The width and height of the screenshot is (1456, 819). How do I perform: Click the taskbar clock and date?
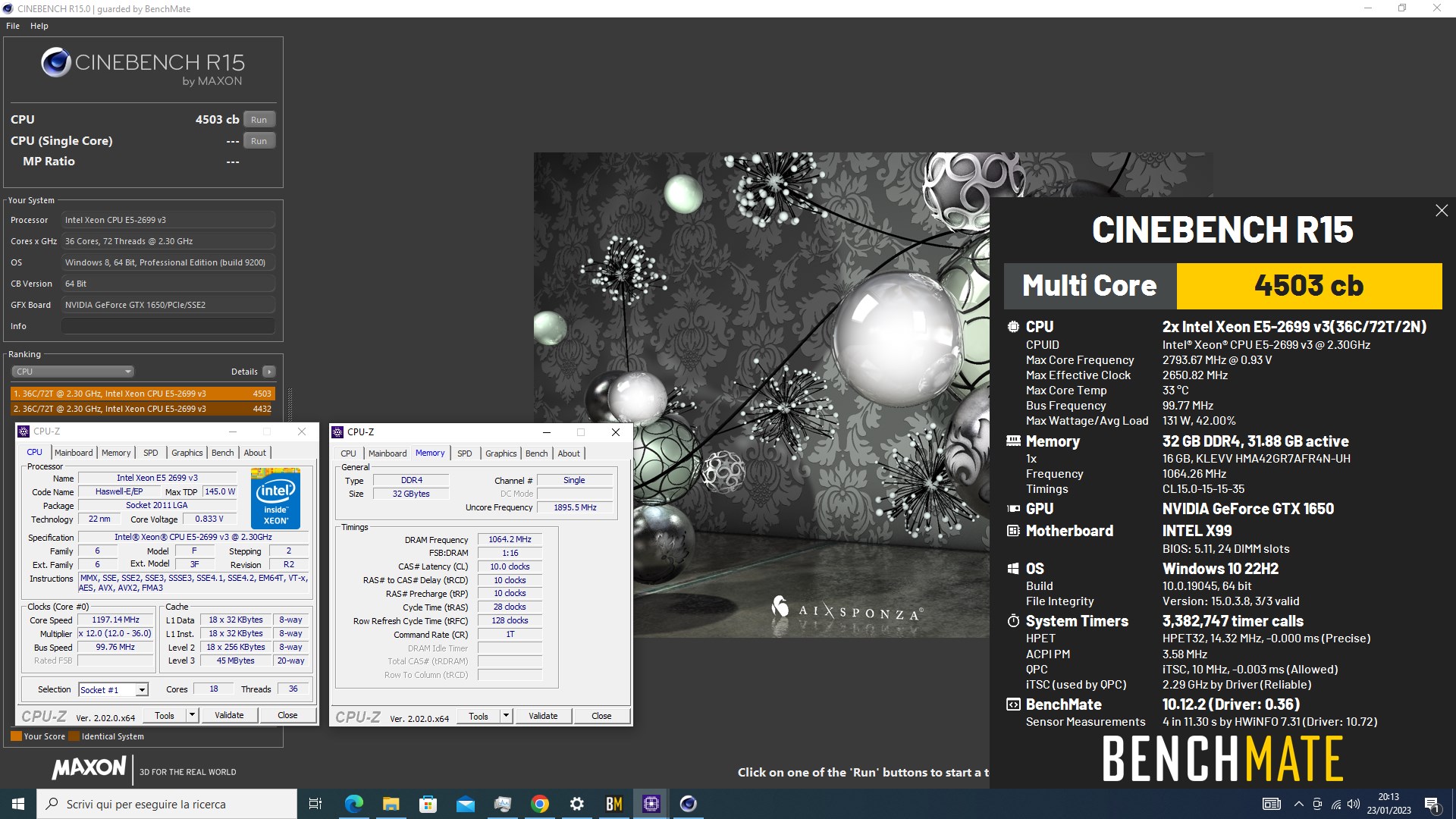click(x=1389, y=804)
